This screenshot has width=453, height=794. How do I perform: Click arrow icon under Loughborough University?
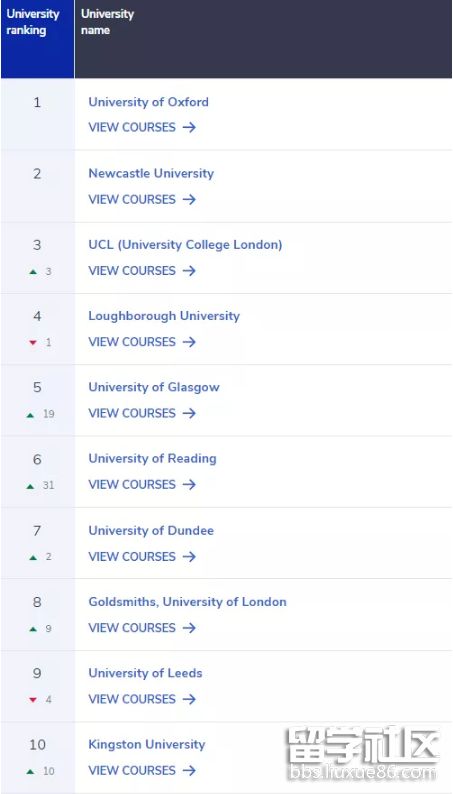click(189, 342)
